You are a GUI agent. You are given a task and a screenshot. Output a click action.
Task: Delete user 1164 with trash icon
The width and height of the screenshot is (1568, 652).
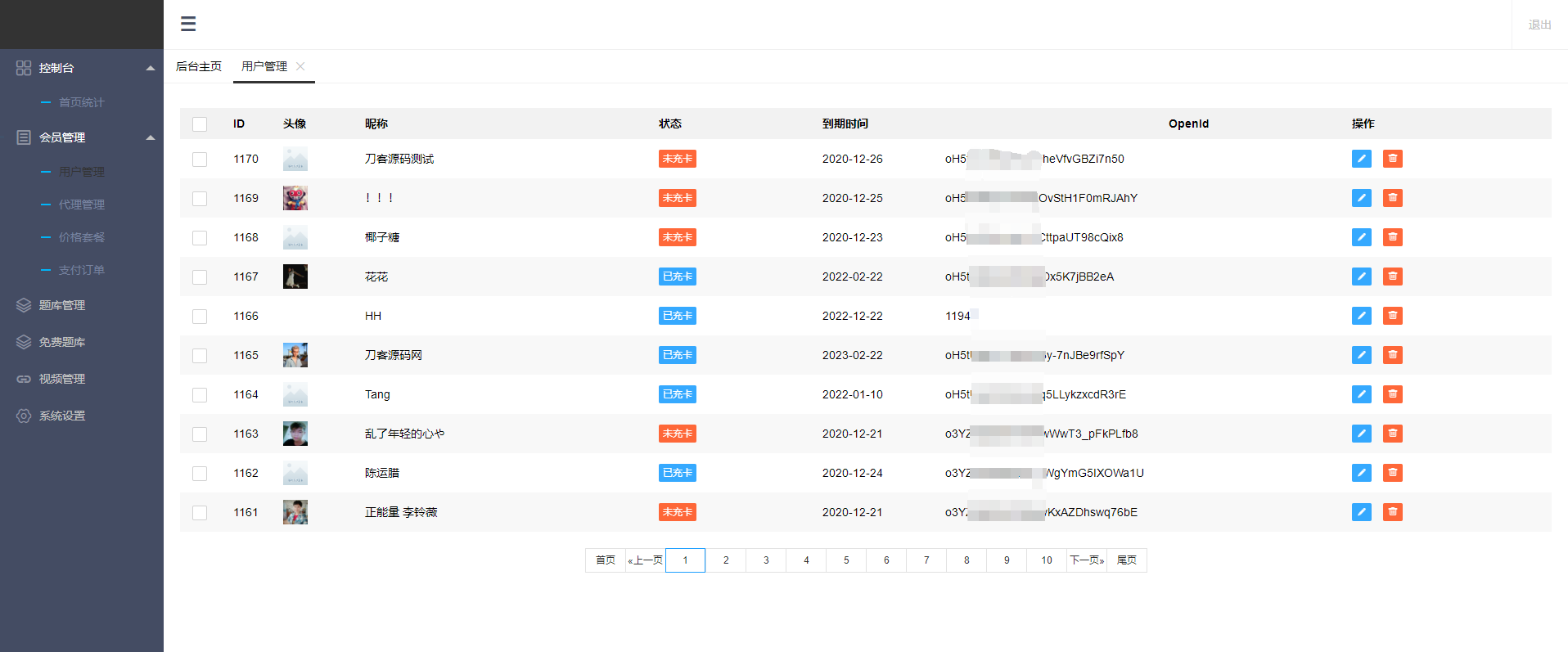click(1393, 394)
